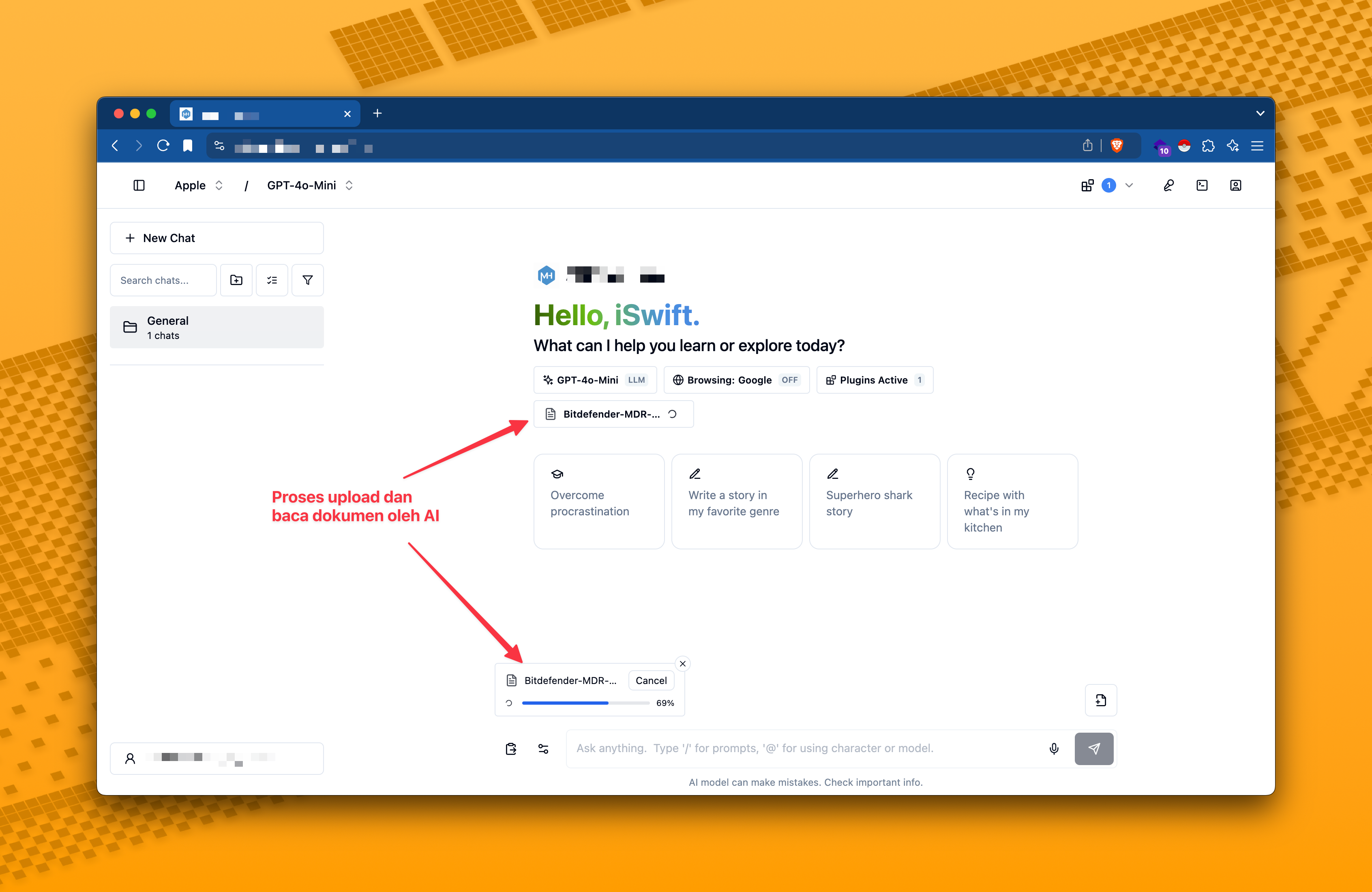Bookmark the page in the browser
This screenshot has width=1372, height=892.
pyautogui.click(x=187, y=145)
